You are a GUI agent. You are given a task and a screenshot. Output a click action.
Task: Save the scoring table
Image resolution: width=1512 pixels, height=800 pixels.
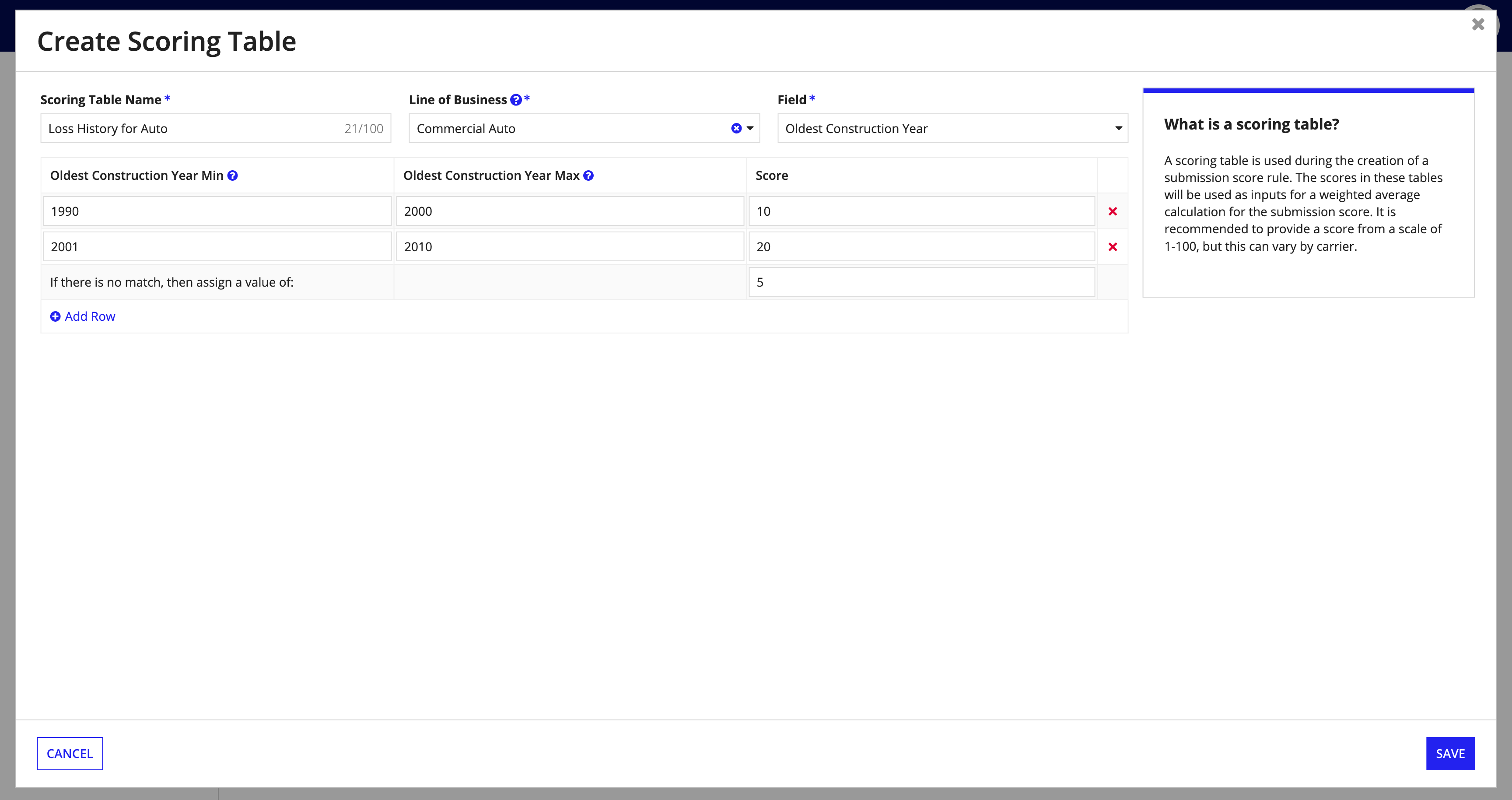click(1450, 753)
